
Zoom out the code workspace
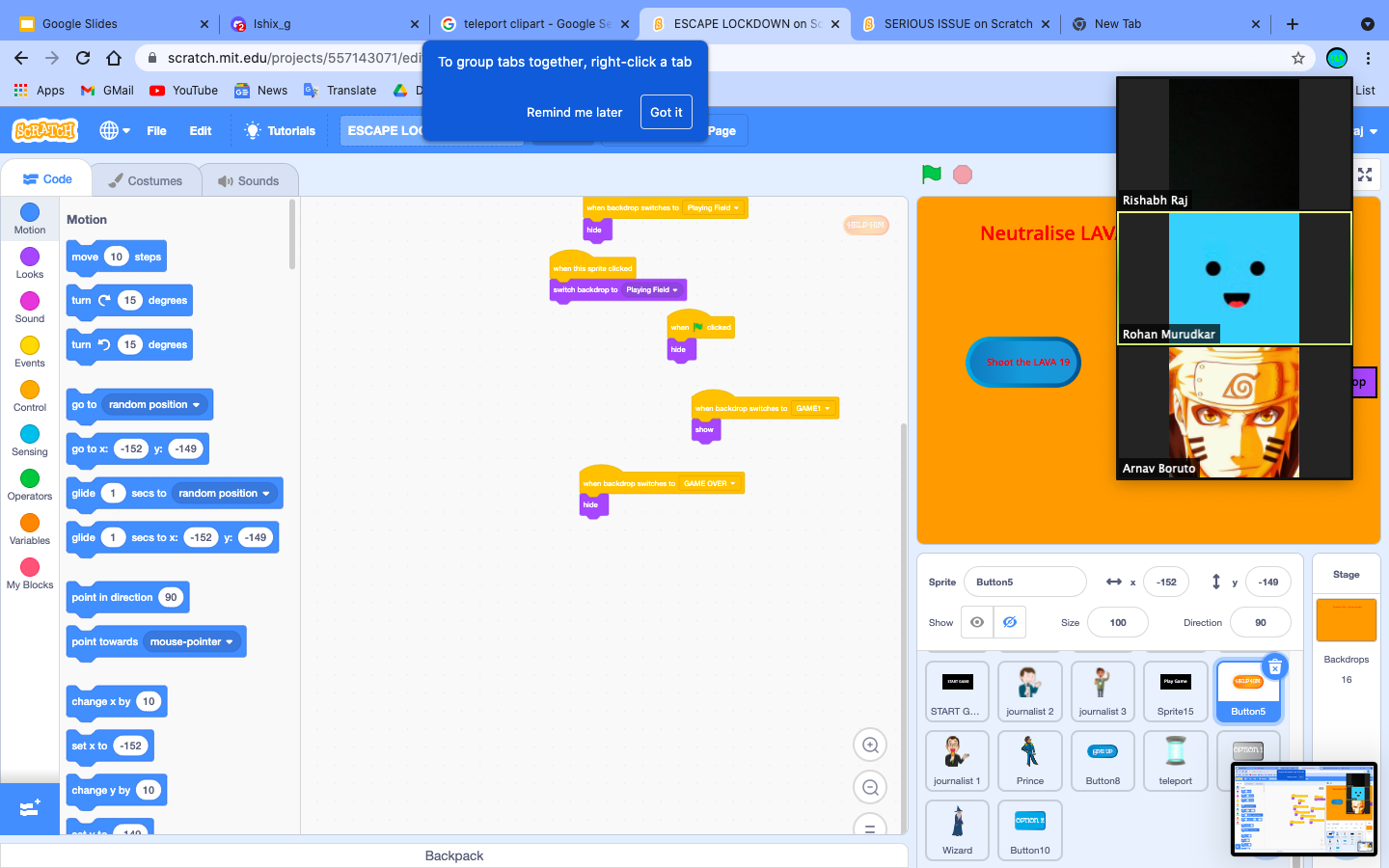pos(870,787)
